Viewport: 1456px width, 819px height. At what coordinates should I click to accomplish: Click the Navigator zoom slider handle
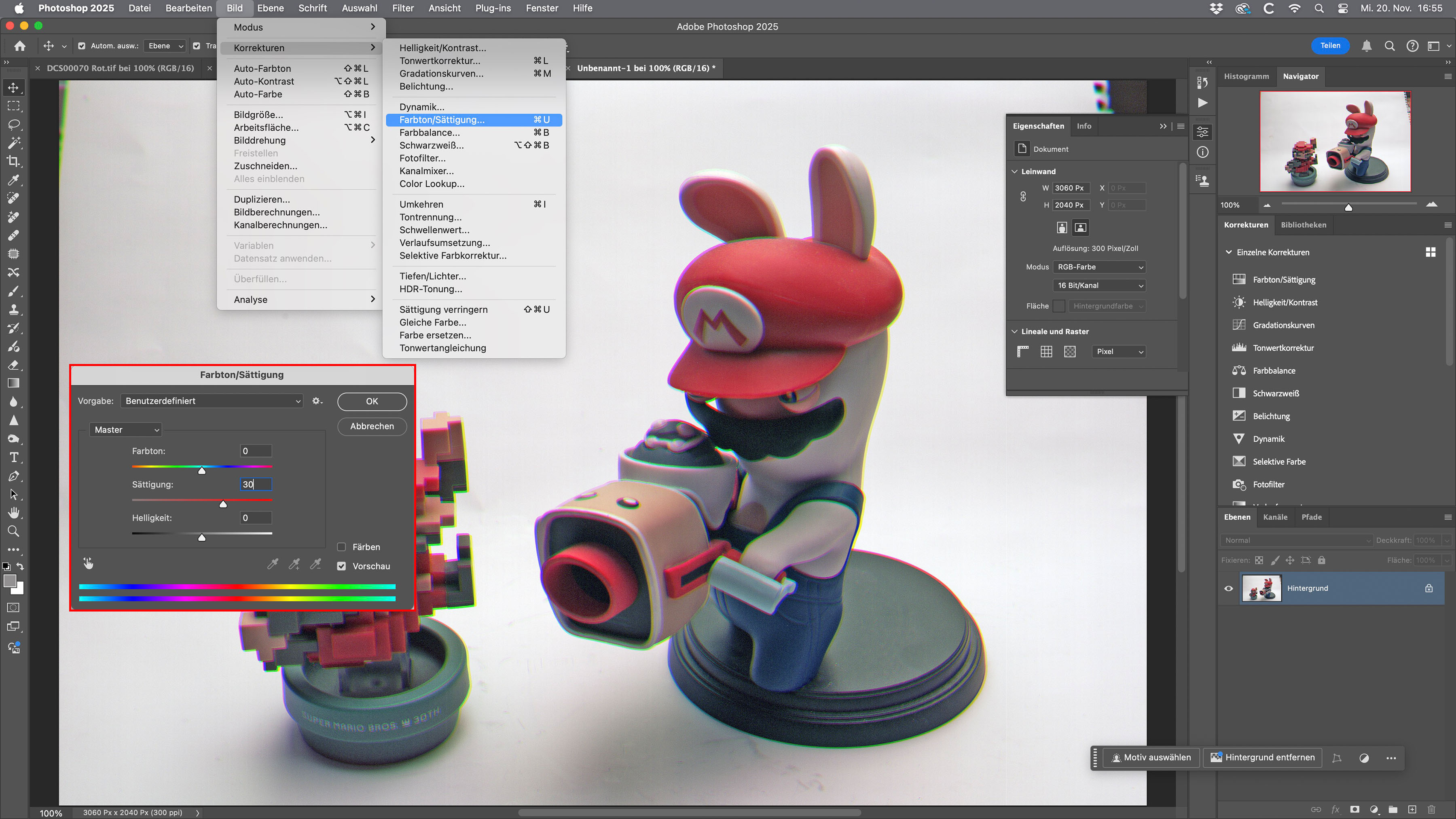(x=1348, y=207)
